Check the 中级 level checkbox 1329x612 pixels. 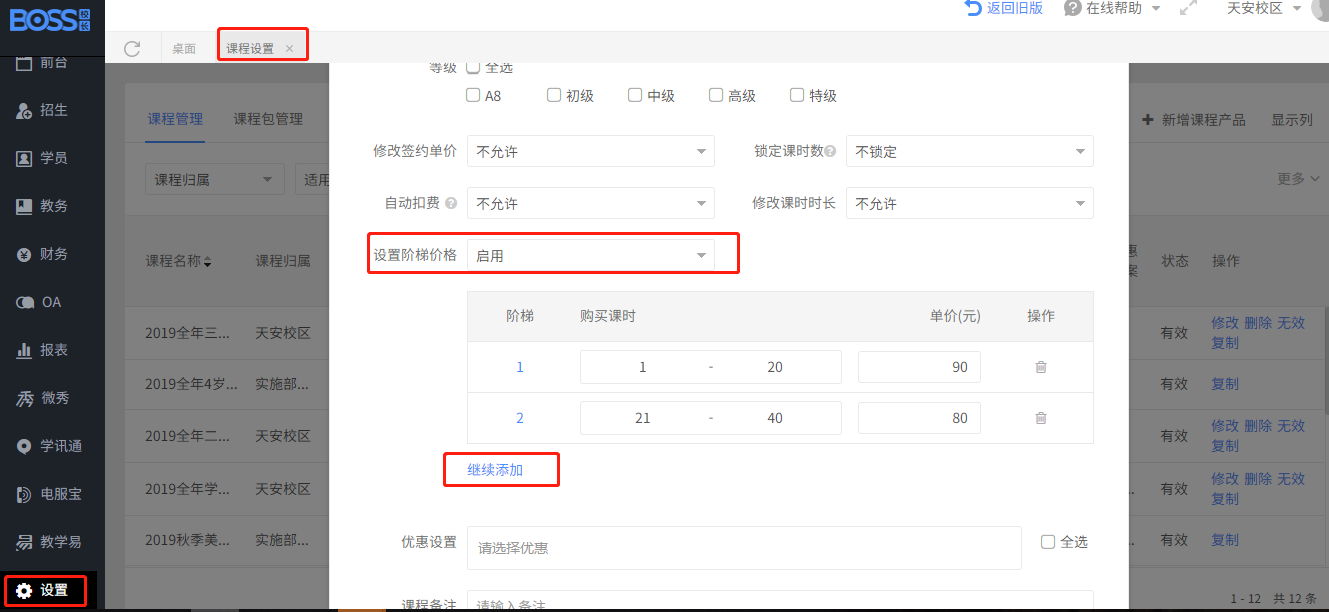click(635, 96)
